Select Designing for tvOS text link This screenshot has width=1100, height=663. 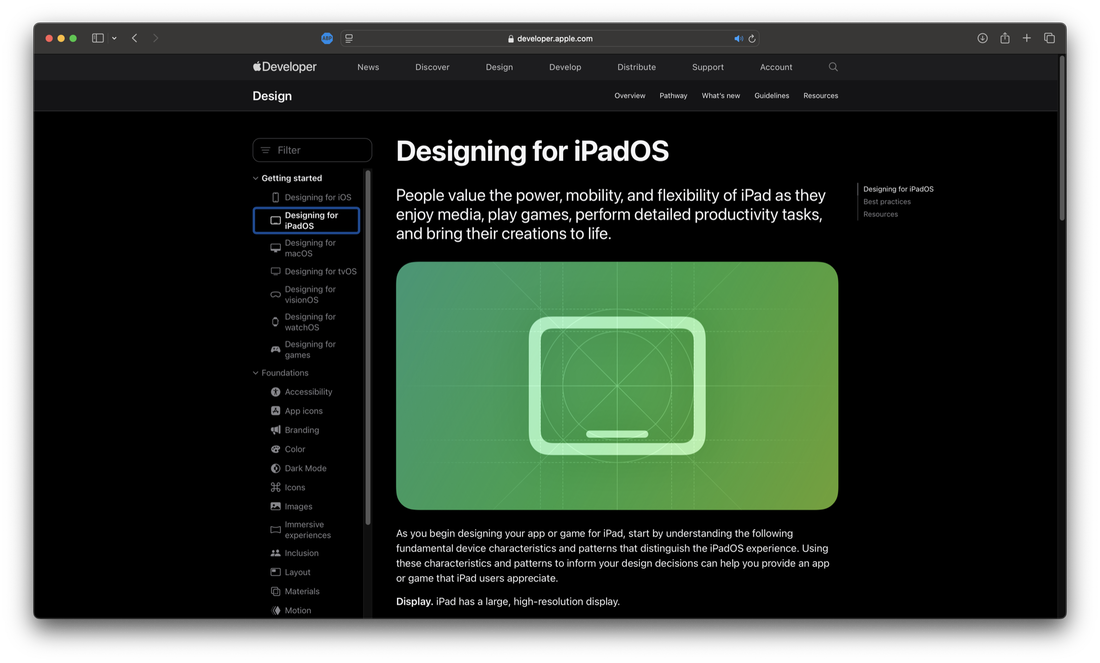tap(321, 272)
